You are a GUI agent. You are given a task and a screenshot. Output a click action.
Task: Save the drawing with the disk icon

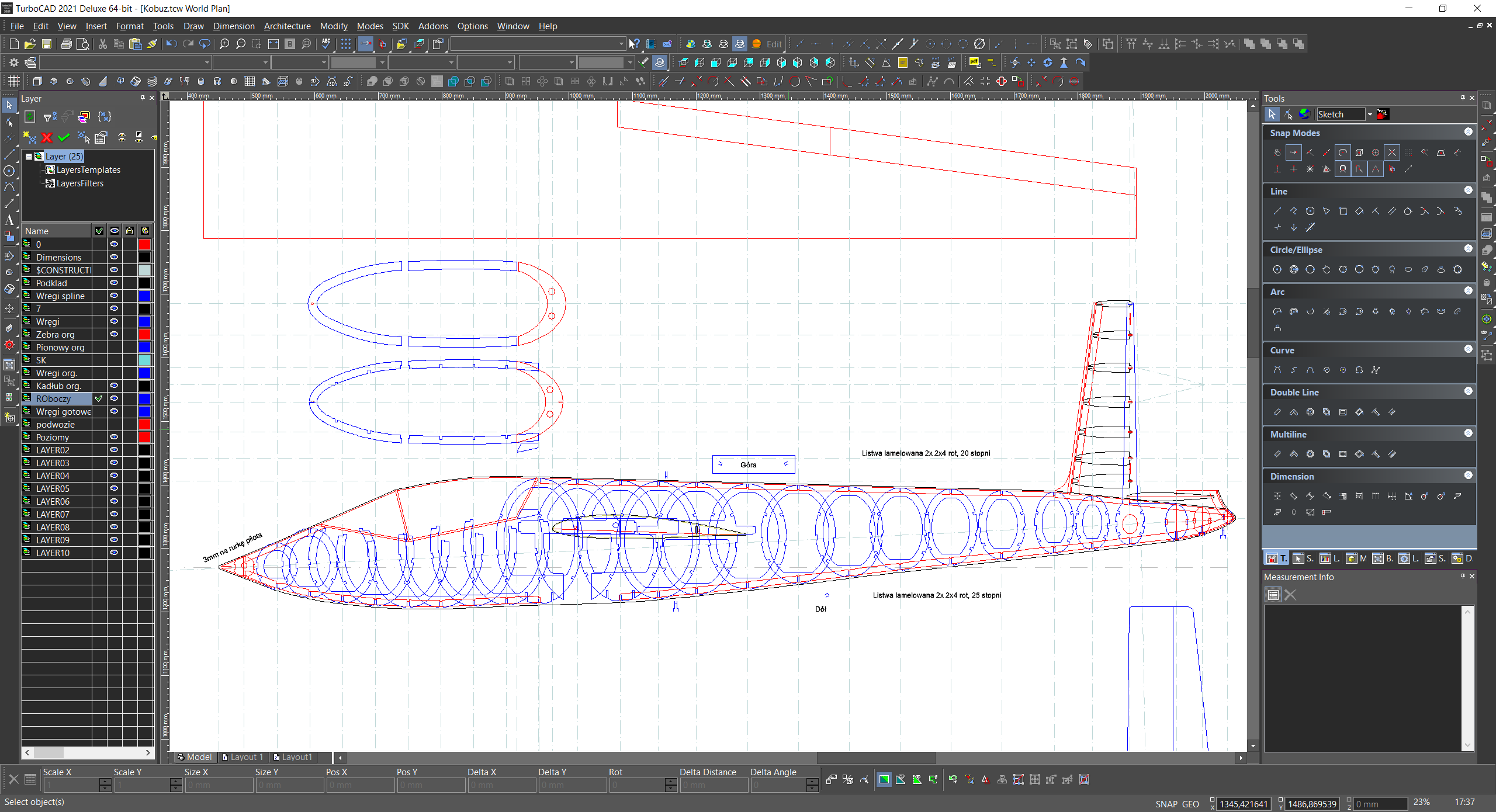click(x=47, y=44)
